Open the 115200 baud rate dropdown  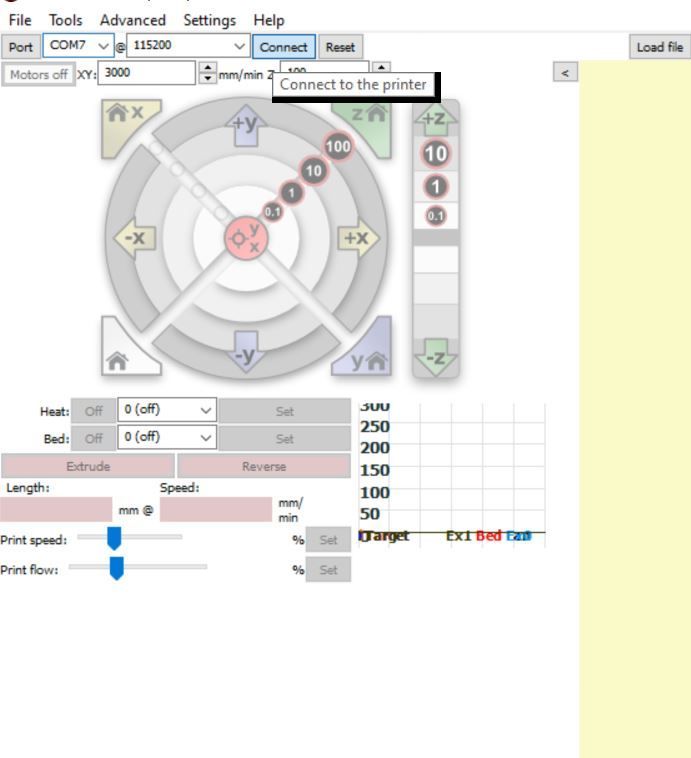tap(188, 45)
